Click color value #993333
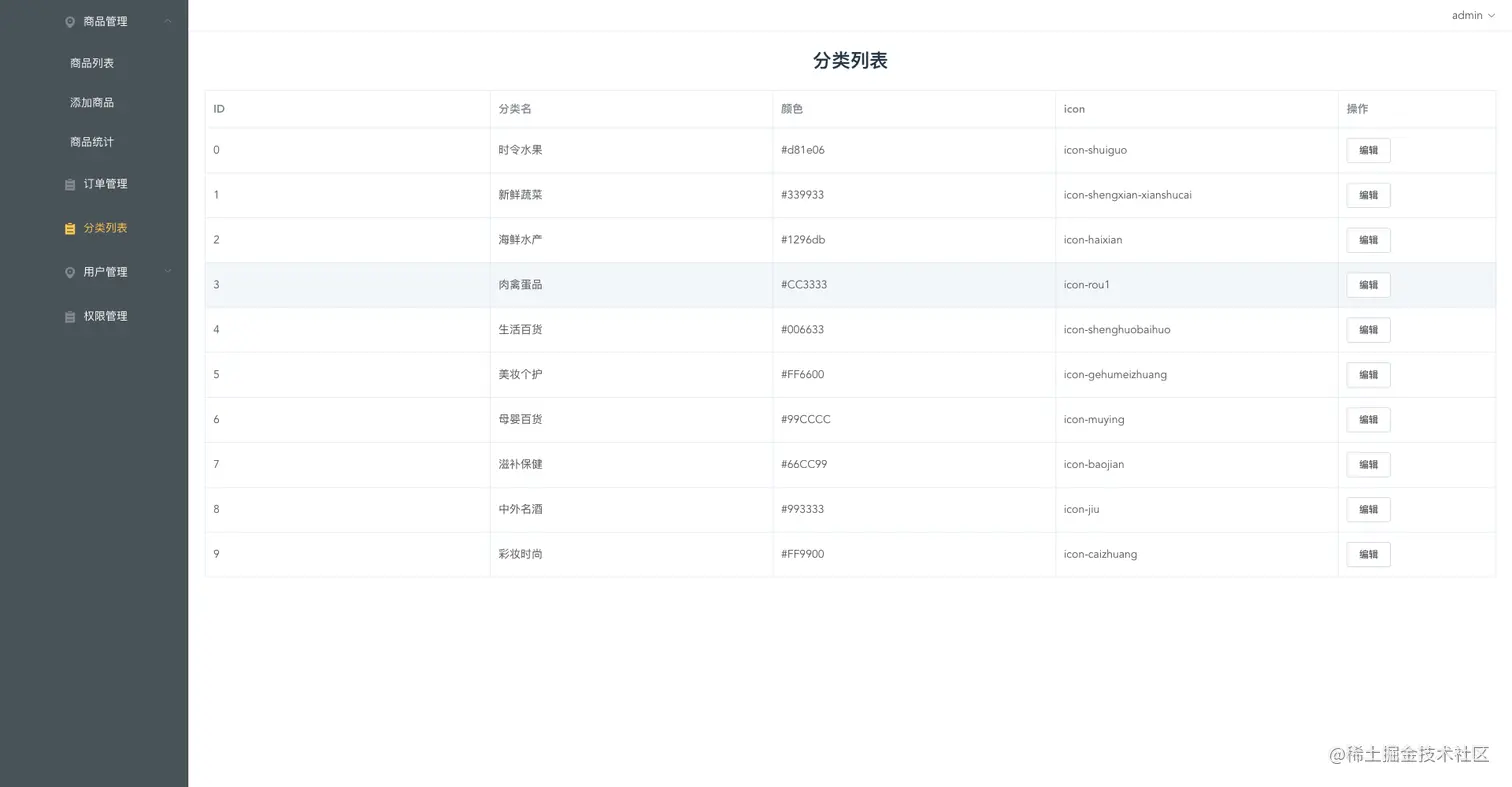The image size is (1512, 787). pyautogui.click(x=803, y=510)
